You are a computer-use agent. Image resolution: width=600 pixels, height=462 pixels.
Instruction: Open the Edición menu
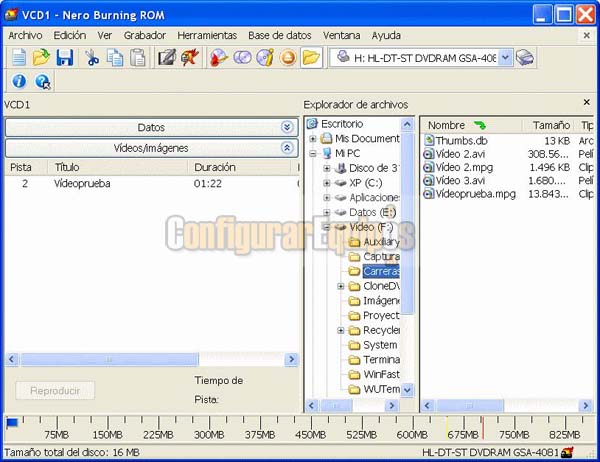(x=70, y=36)
